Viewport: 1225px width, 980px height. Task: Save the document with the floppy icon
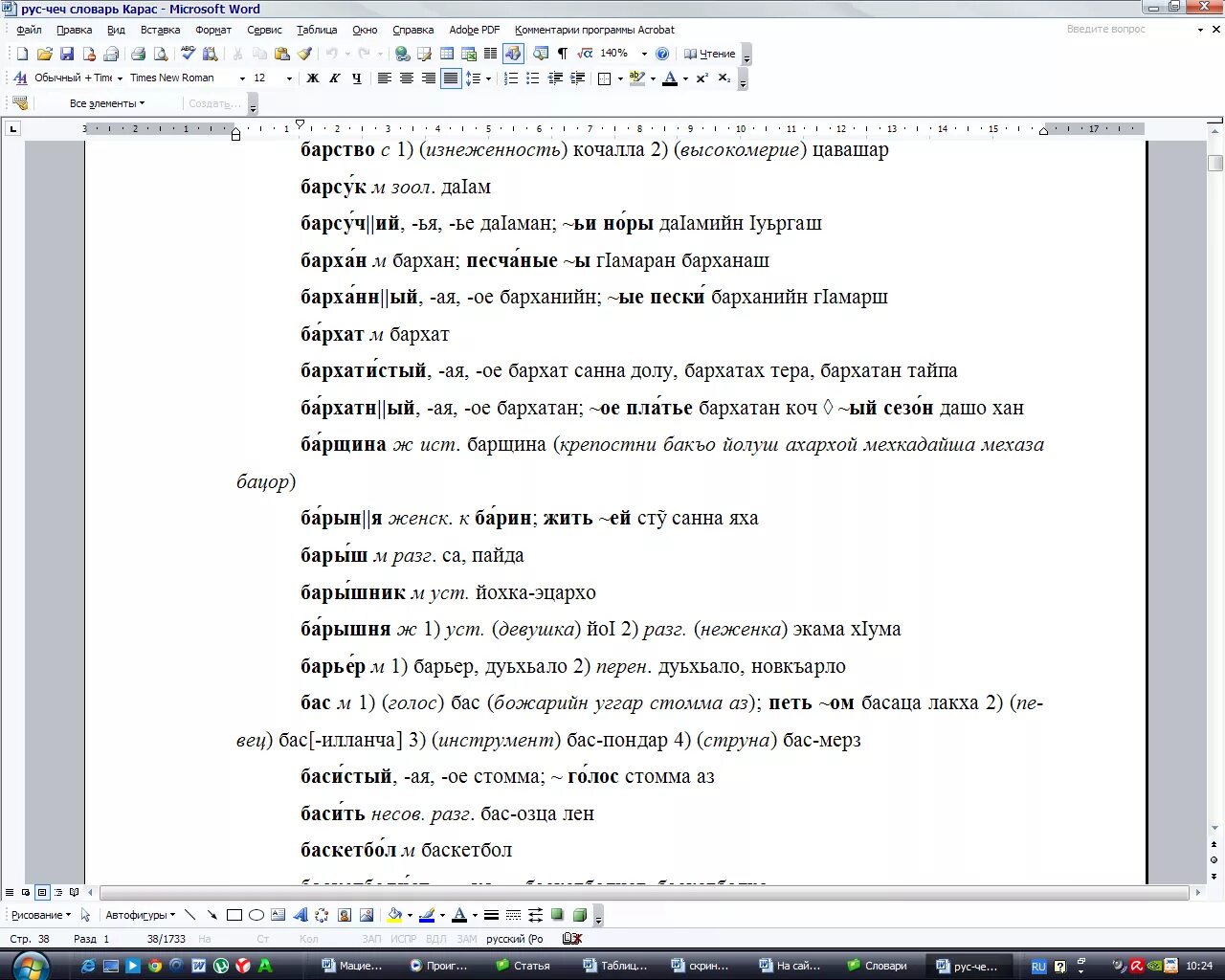pyautogui.click(x=67, y=54)
